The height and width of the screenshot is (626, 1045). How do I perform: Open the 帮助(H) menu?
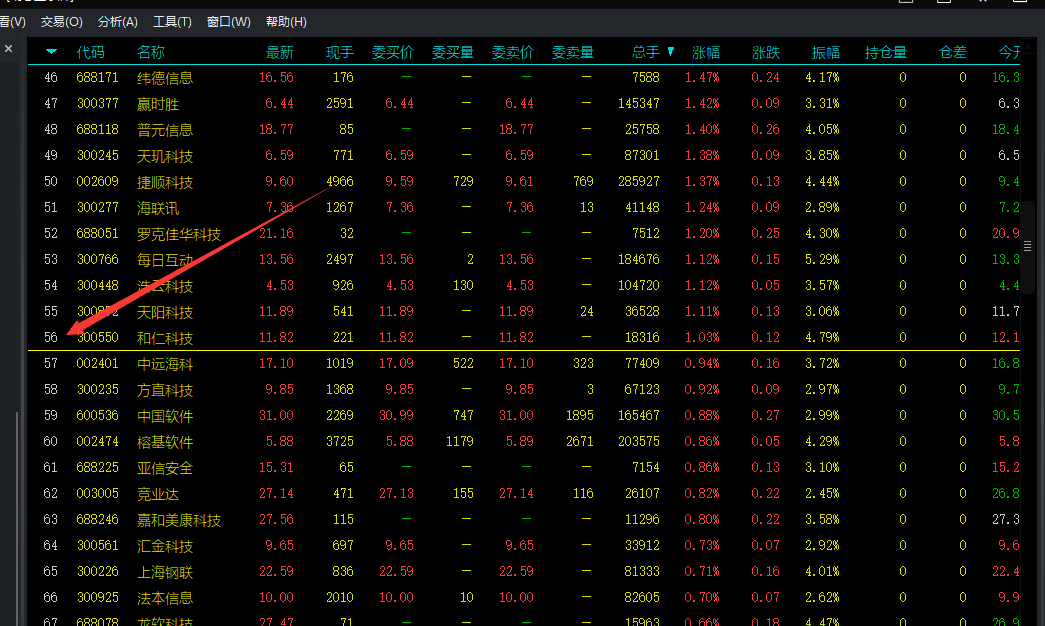point(286,21)
